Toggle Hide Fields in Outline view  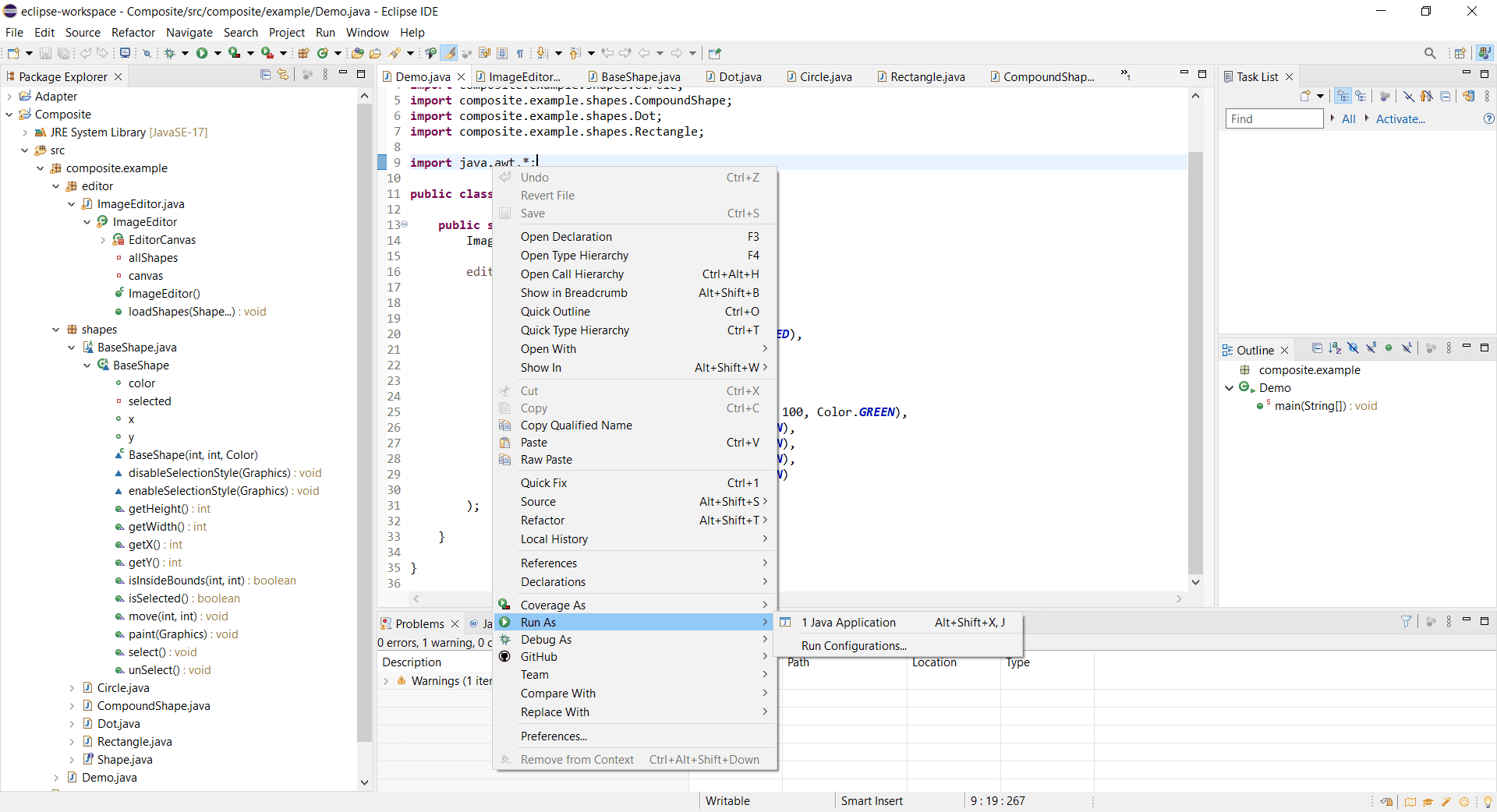click(x=1353, y=348)
